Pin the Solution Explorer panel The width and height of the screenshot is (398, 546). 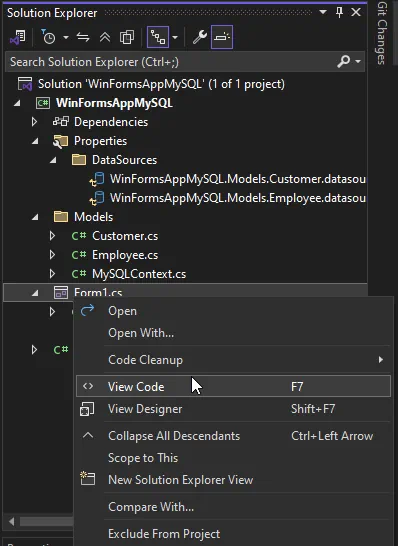pyautogui.click(x=339, y=13)
